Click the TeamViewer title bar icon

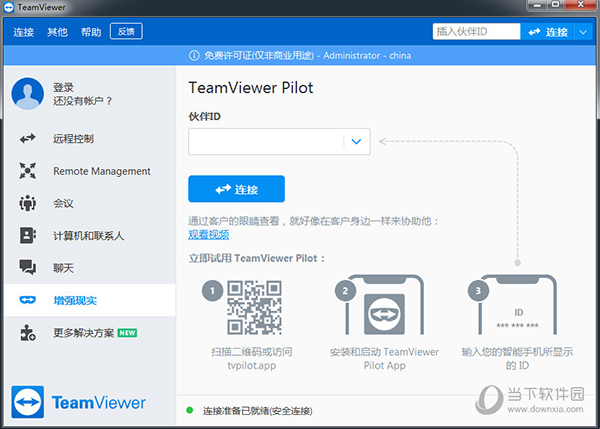point(8,7)
